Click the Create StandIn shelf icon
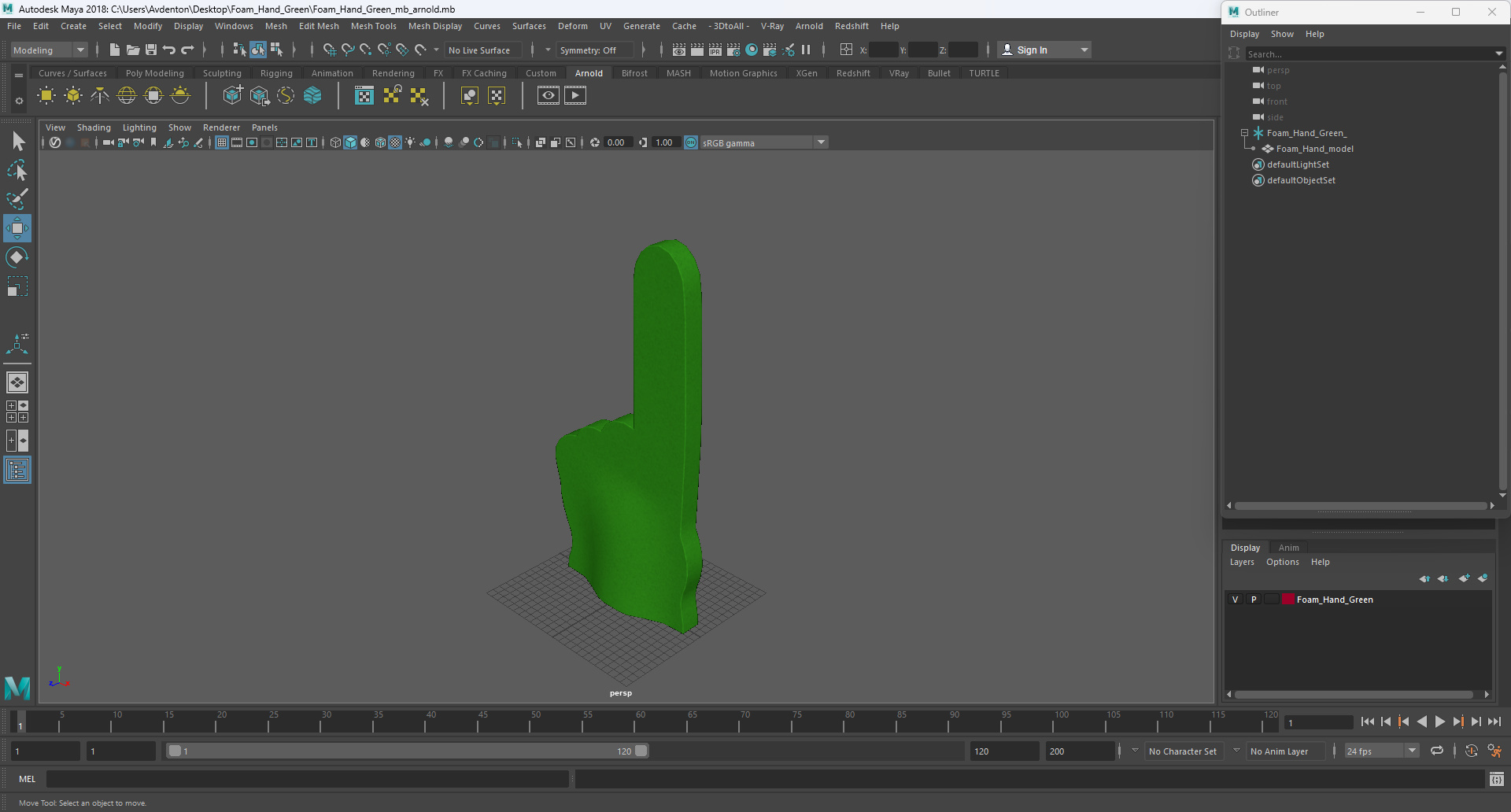Image resolution: width=1511 pixels, height=812 pixels. tap(232, 96)
